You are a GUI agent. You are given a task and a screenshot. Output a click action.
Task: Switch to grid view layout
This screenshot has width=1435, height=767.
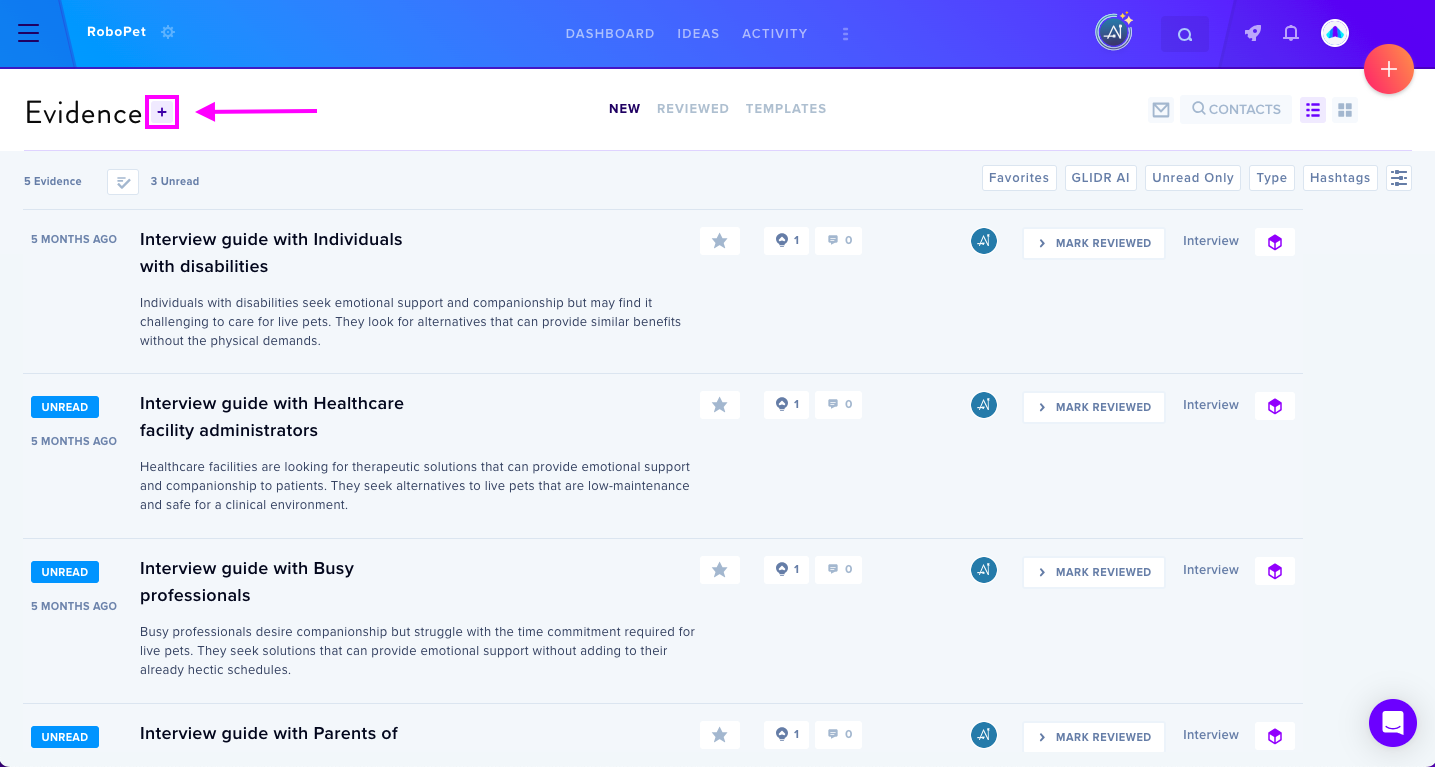click(1345, 110)
